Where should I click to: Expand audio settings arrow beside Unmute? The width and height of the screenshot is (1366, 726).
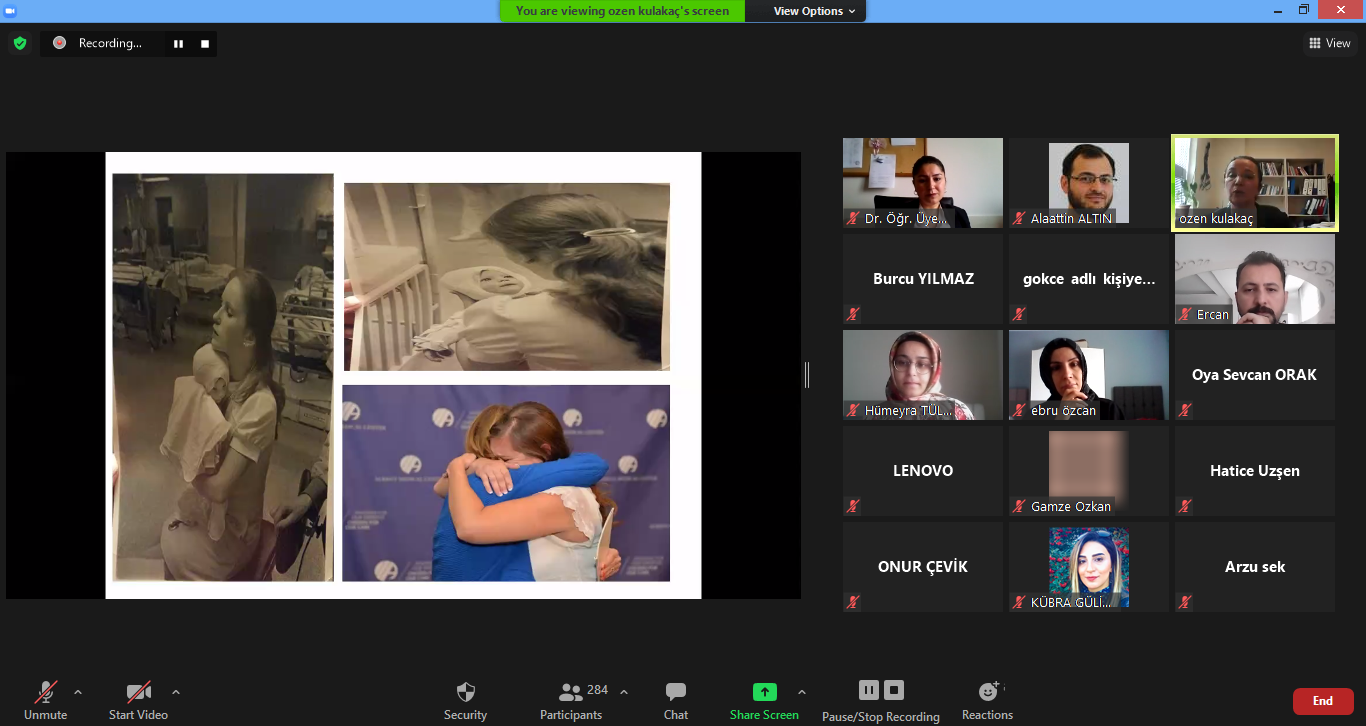coord(78,692)
